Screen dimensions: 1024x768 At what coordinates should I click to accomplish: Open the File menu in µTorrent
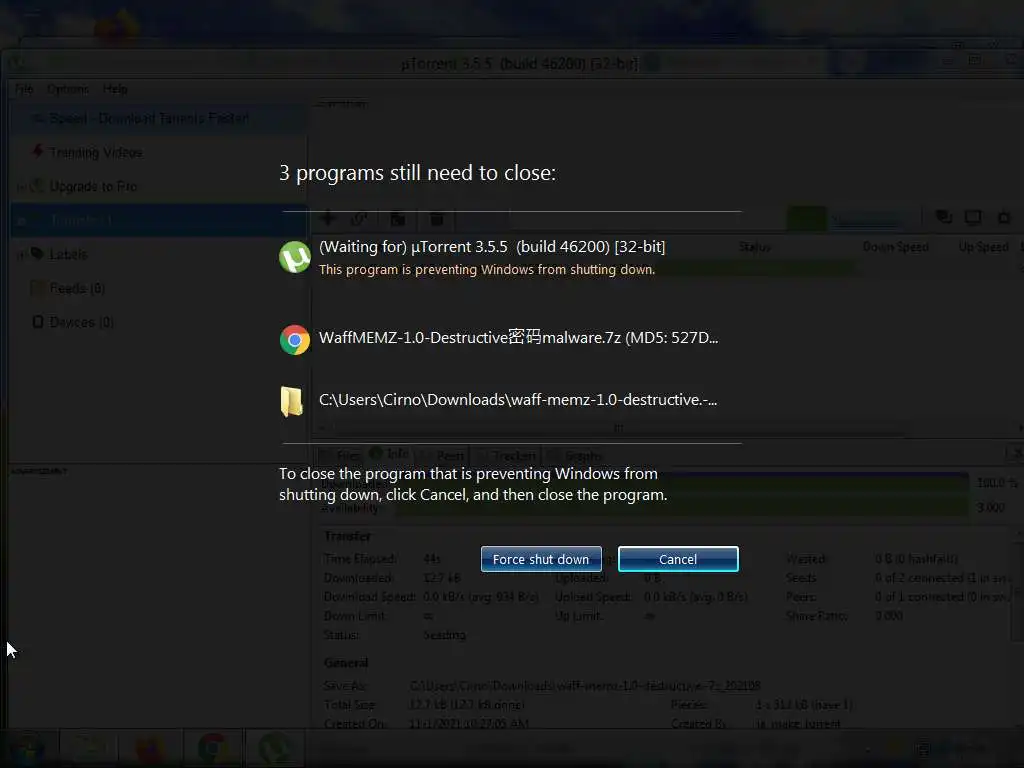point(24,89)
